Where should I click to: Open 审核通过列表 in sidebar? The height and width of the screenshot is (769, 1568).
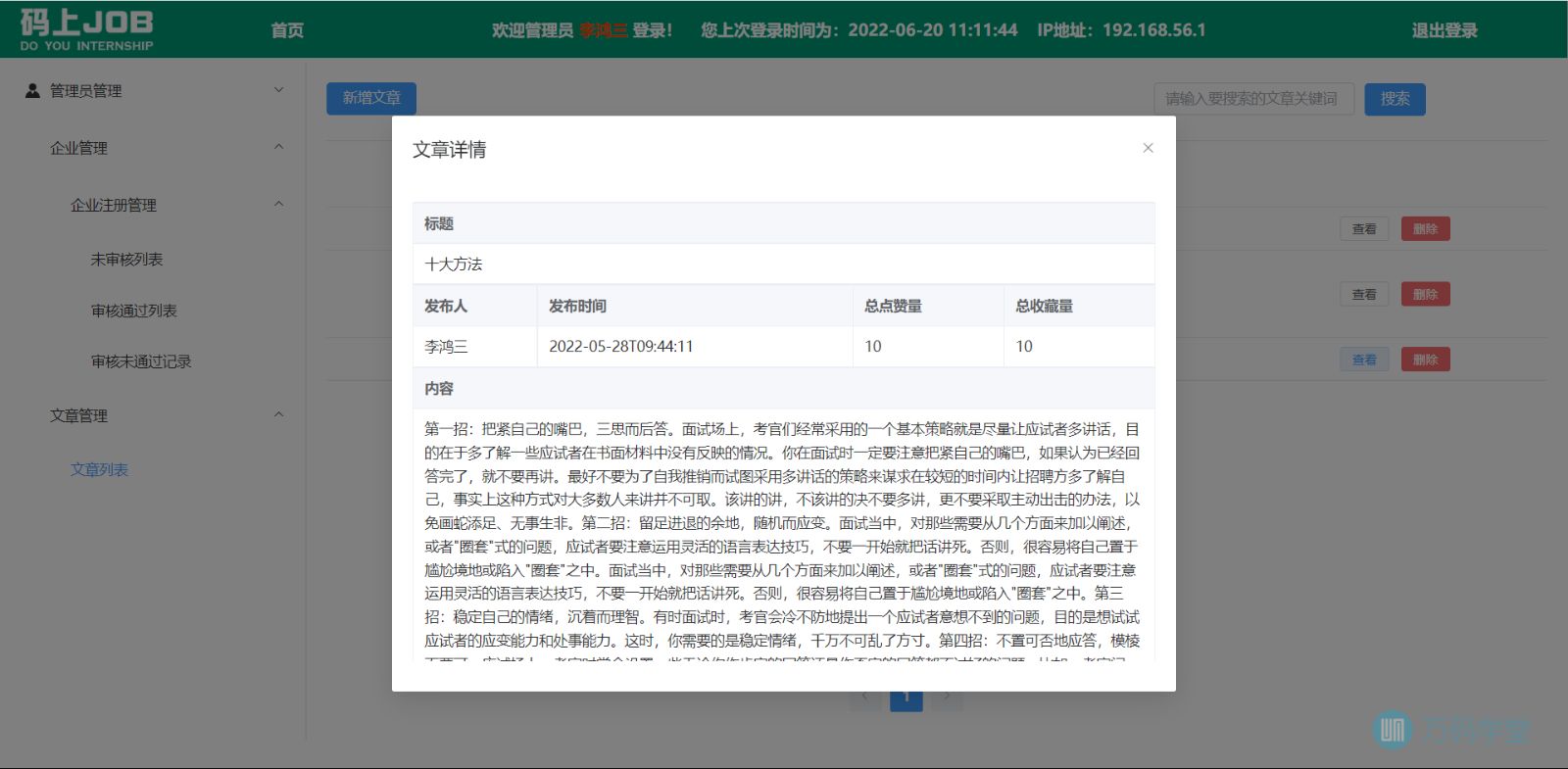[x=134, y=311]
